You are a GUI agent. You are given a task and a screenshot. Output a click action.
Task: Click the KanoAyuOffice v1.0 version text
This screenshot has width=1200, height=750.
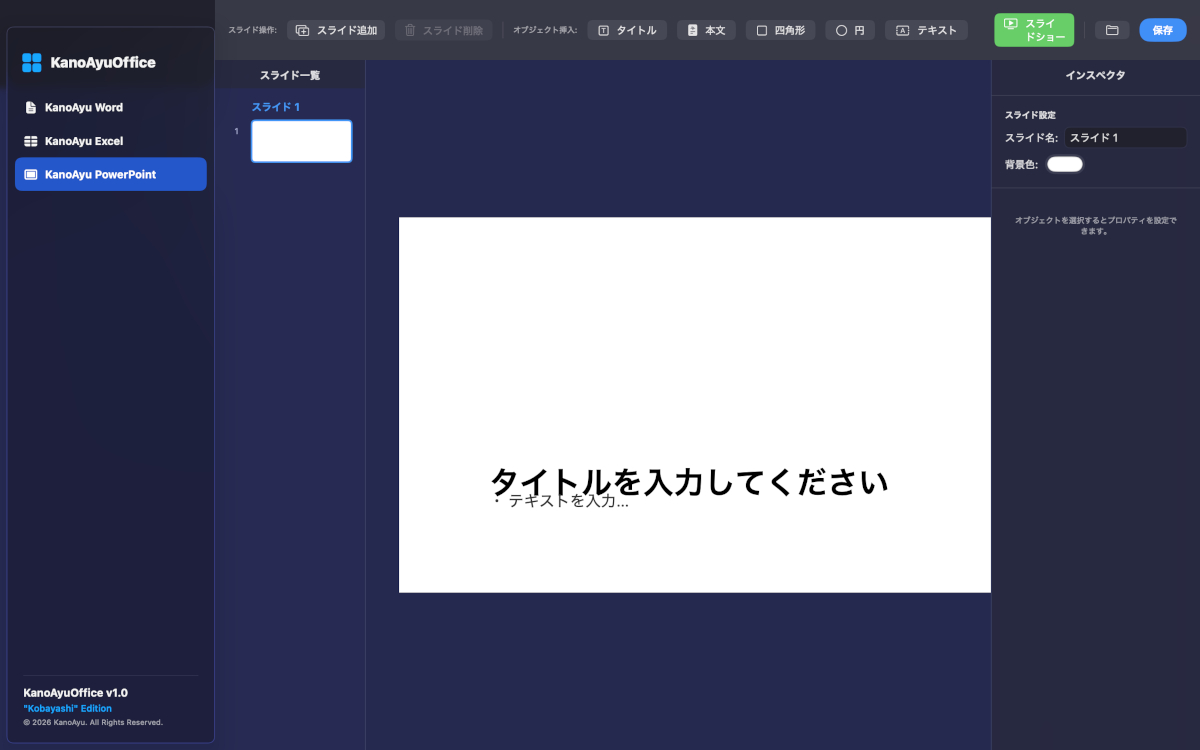[76, 692]
